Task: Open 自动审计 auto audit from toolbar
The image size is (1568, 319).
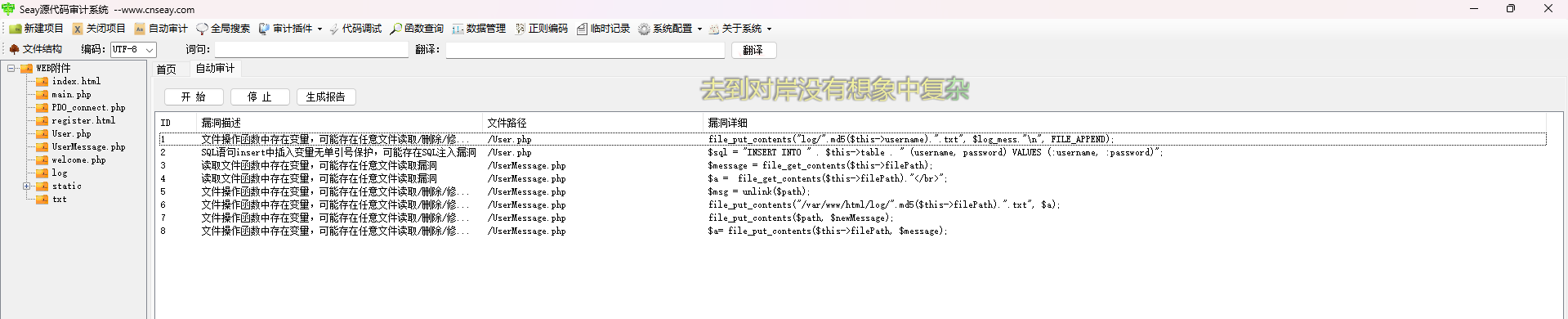Action: tap(161, 29)
